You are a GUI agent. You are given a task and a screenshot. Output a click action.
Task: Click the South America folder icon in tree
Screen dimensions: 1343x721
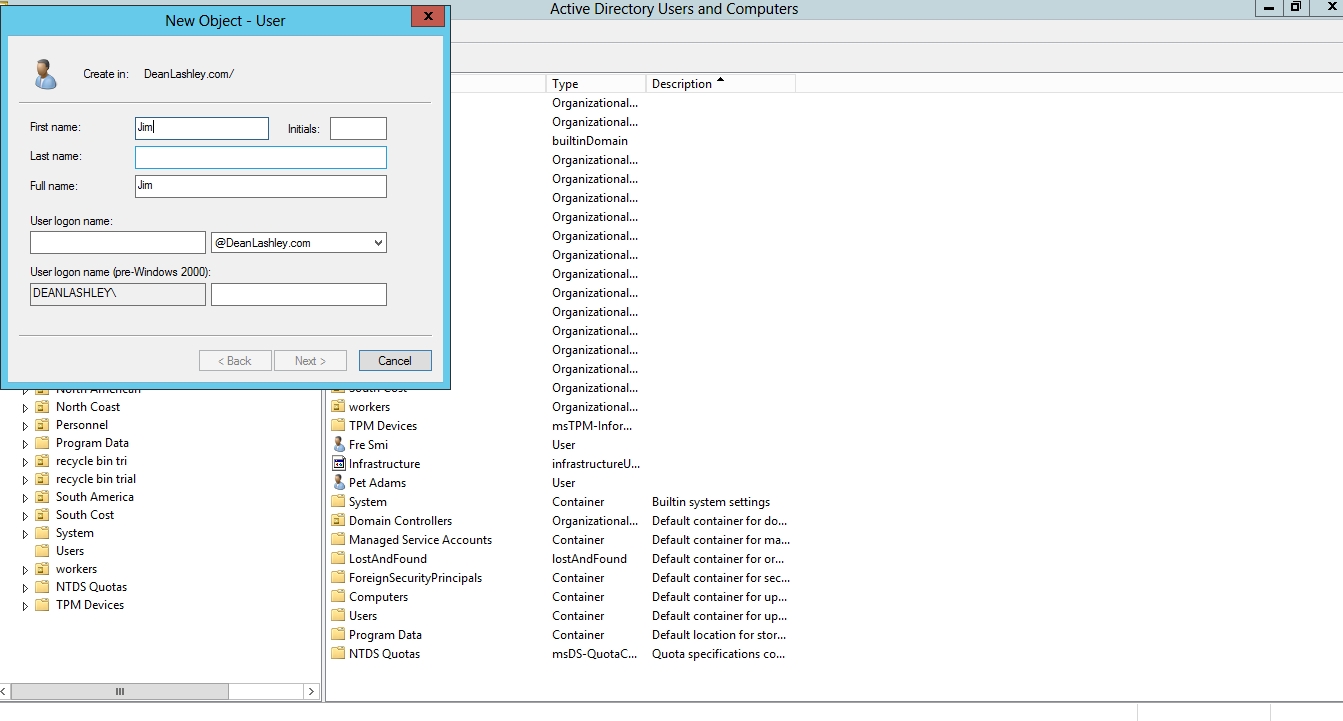point(42,497)
